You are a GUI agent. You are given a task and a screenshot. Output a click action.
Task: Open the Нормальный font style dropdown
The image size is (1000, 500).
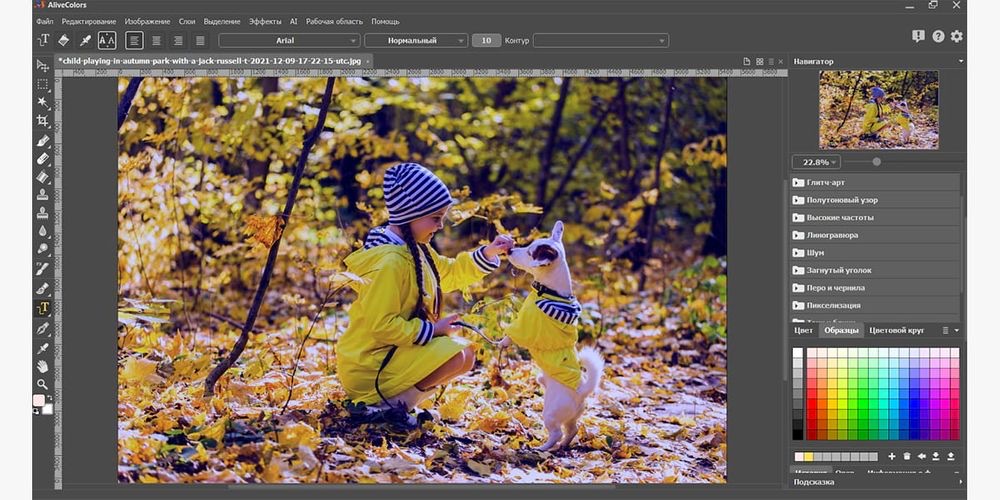415,40
